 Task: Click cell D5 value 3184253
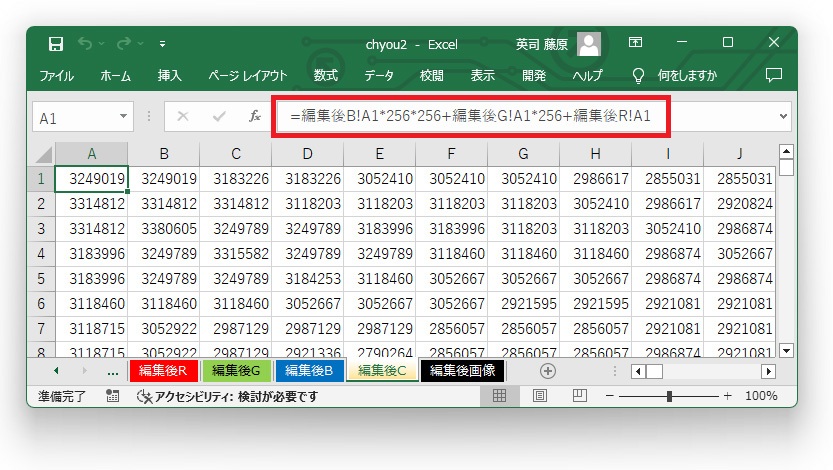point(308,279)
